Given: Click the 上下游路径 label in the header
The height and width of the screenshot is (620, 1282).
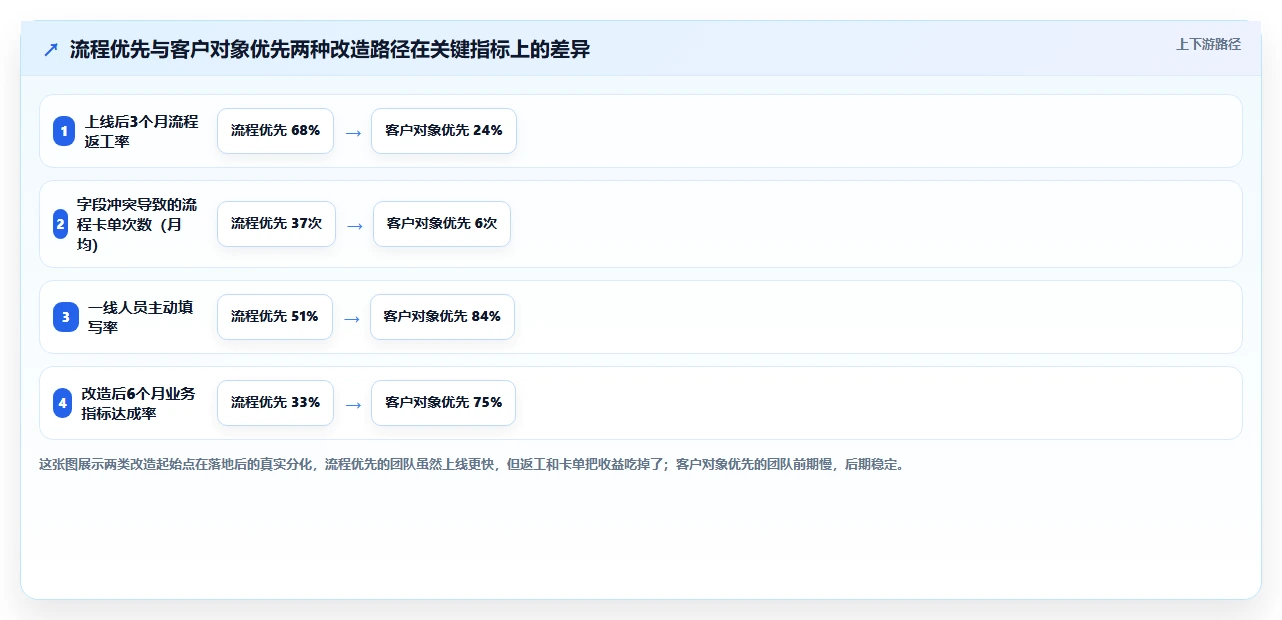Looking at the screenshot, I should [1208, 44].
